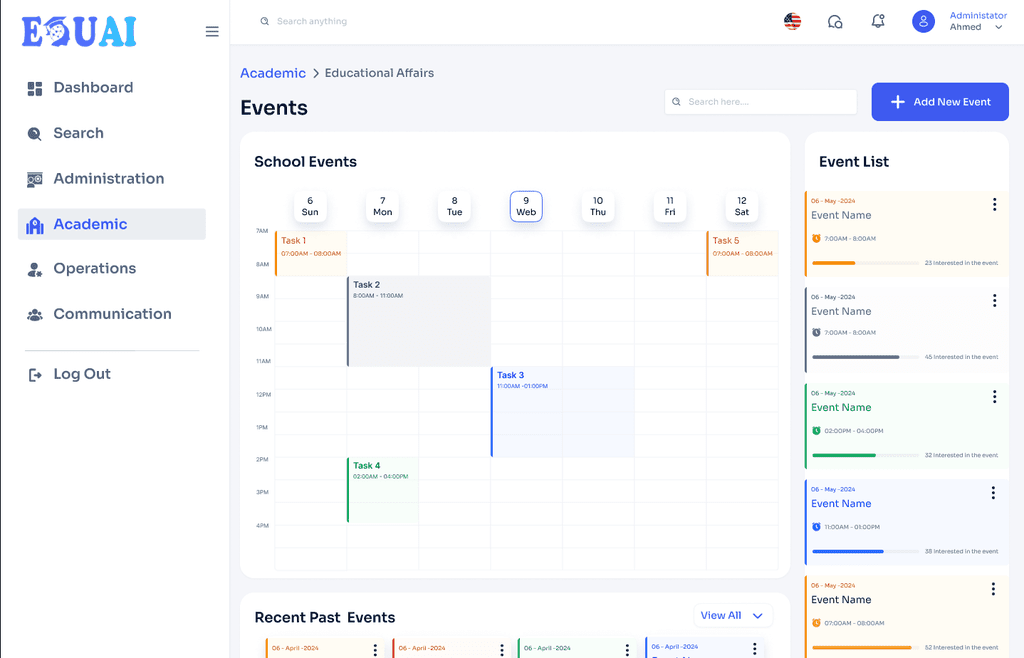Image resolution: width=1024 pixels, height=658 pixels.
Task: Expand the Administrator Ahmed account dropdown
Action: (998, 27)
